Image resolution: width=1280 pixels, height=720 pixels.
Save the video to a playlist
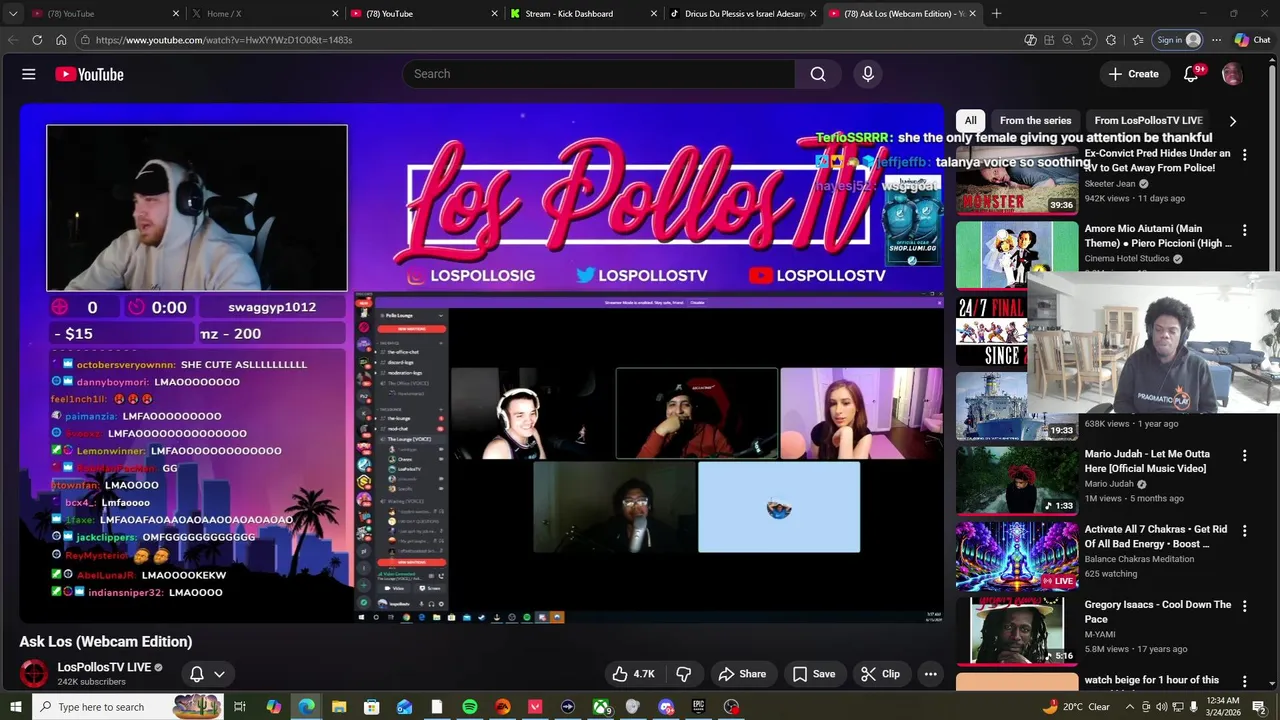coord(814,674)
